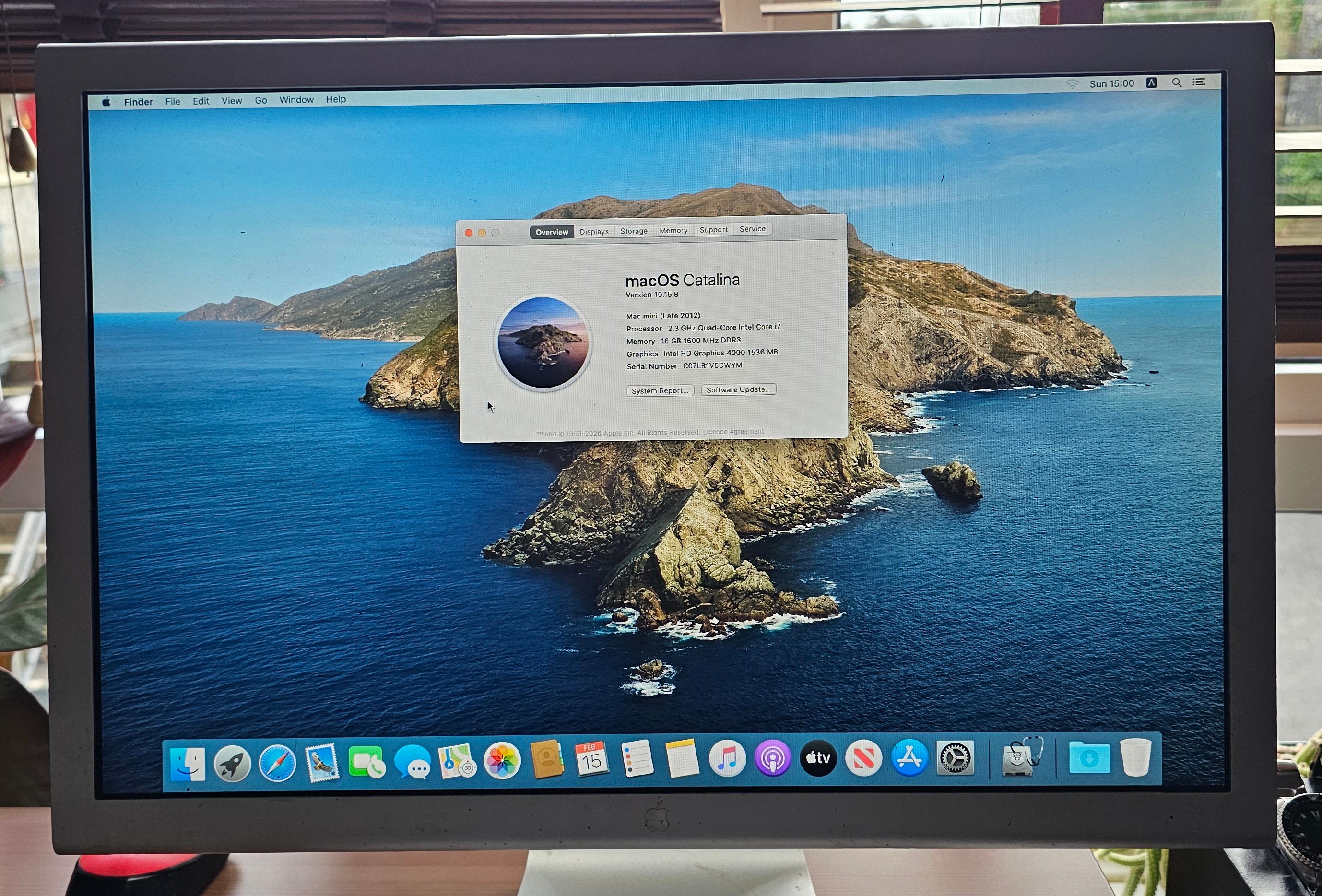This screenshot has width=1322, height=896.
Task: Click the serial number value text
Action: pyautogui.click(x=713, y=366)
